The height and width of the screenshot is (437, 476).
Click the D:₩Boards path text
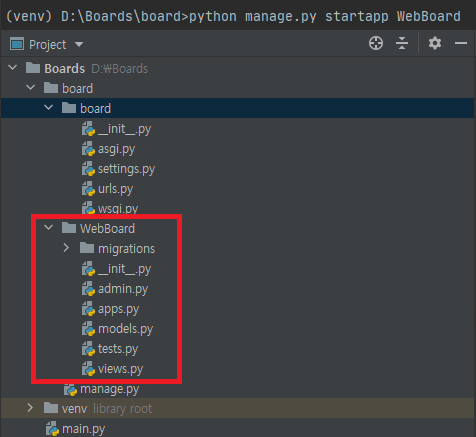pyautogui.click(x=120, y=68)
